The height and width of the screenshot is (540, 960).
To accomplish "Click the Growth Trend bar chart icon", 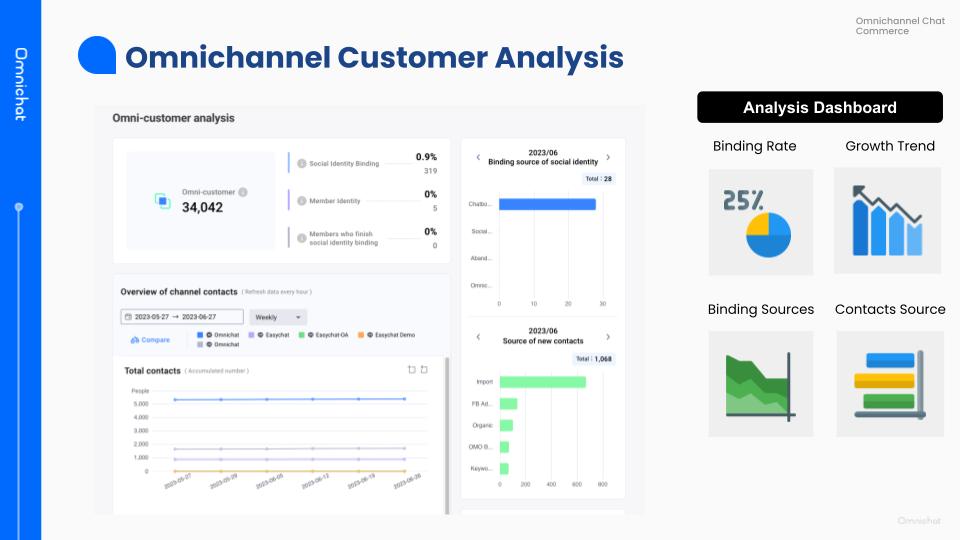I will (887, 220).
